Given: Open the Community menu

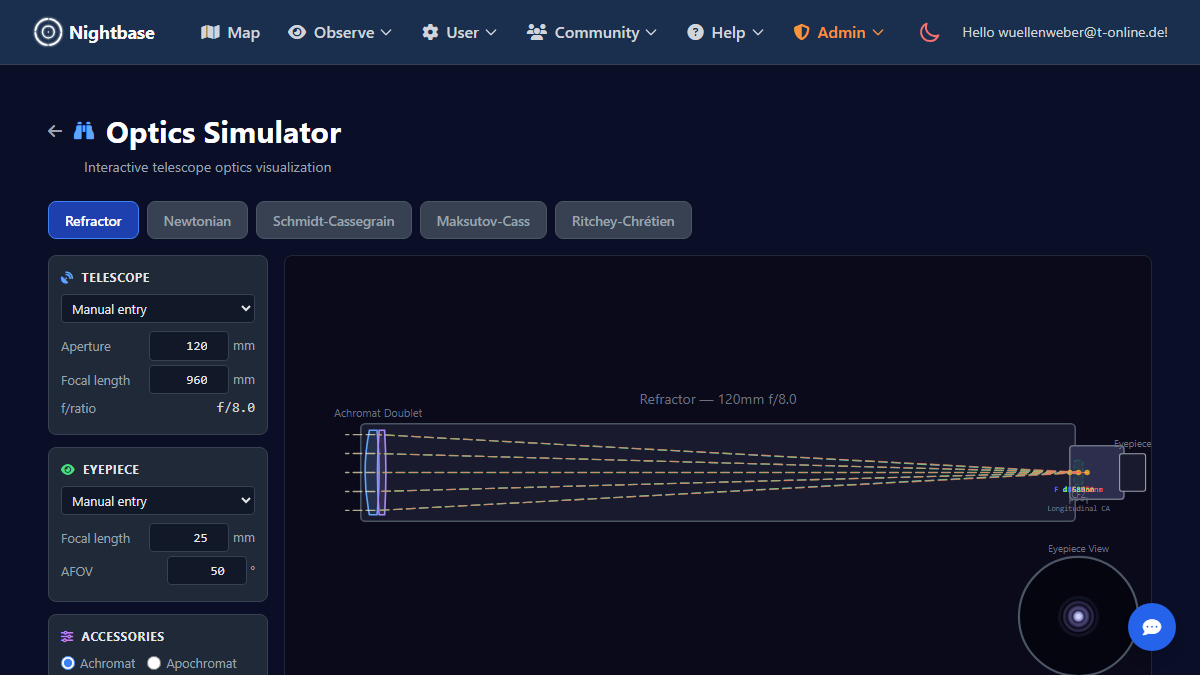Looking at the screenshot, I should coord(591,32).
